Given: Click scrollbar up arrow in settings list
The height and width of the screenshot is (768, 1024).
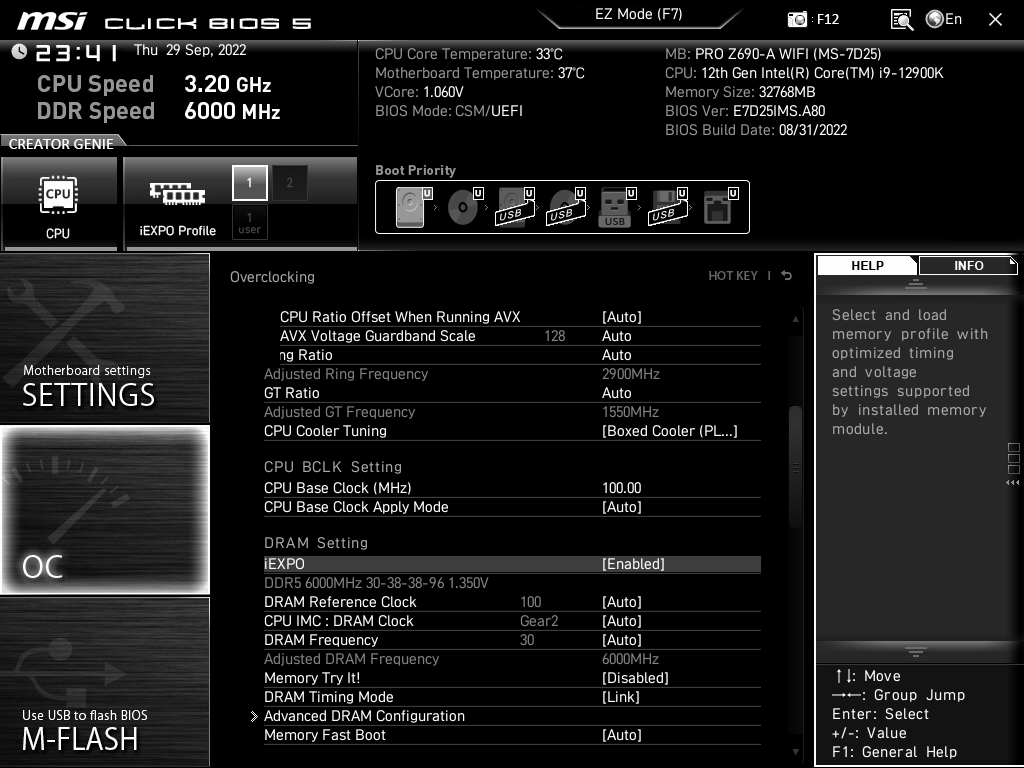Looking at the screenshot, I should click(x=795, y=319).
